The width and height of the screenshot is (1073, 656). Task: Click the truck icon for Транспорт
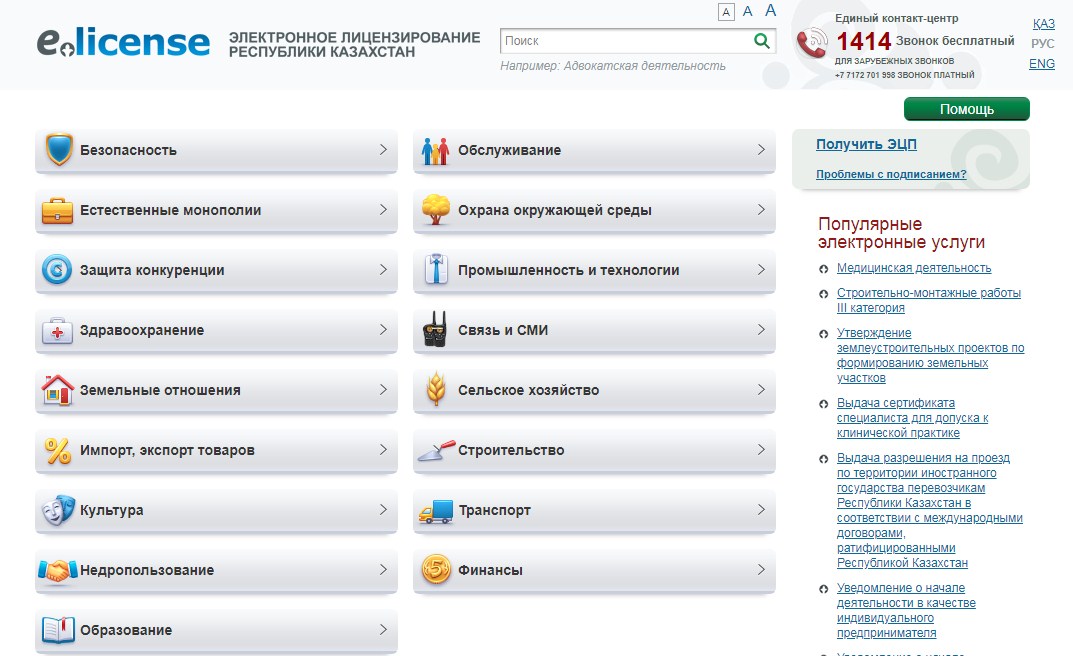point(435,511)
